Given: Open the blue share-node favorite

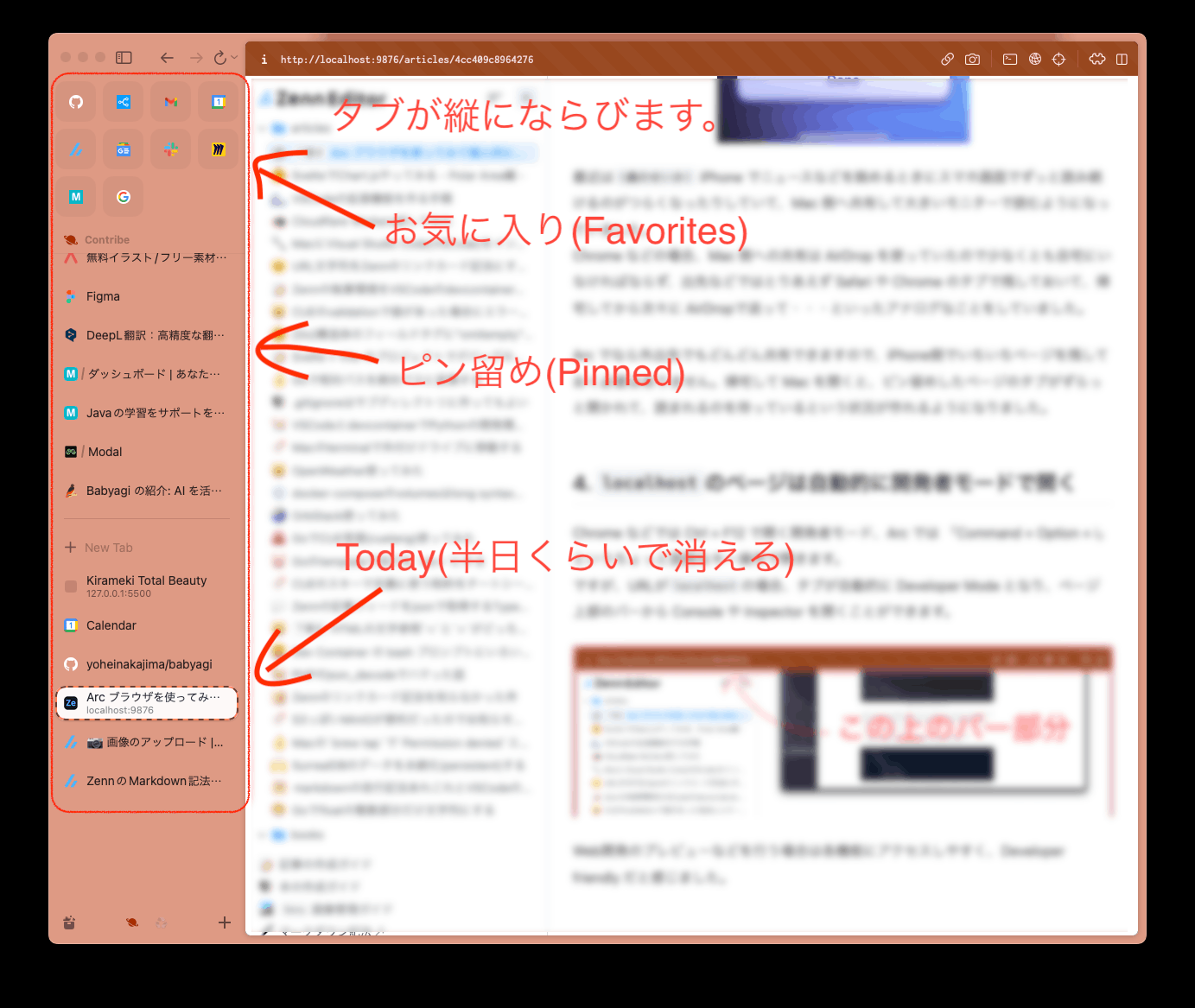Looking at the screenshot, I should pos(124,102).
